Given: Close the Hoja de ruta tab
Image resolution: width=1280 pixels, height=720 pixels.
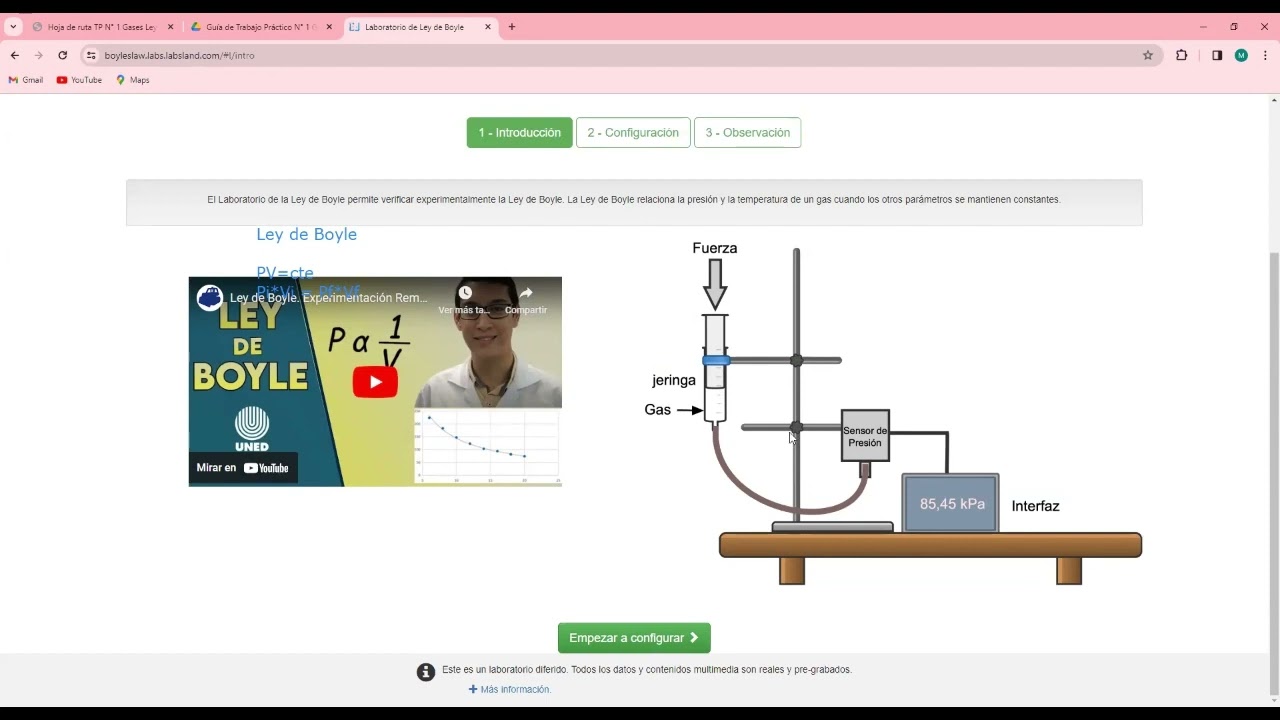Looking at the screenshot, I should (x=170, y=27).
